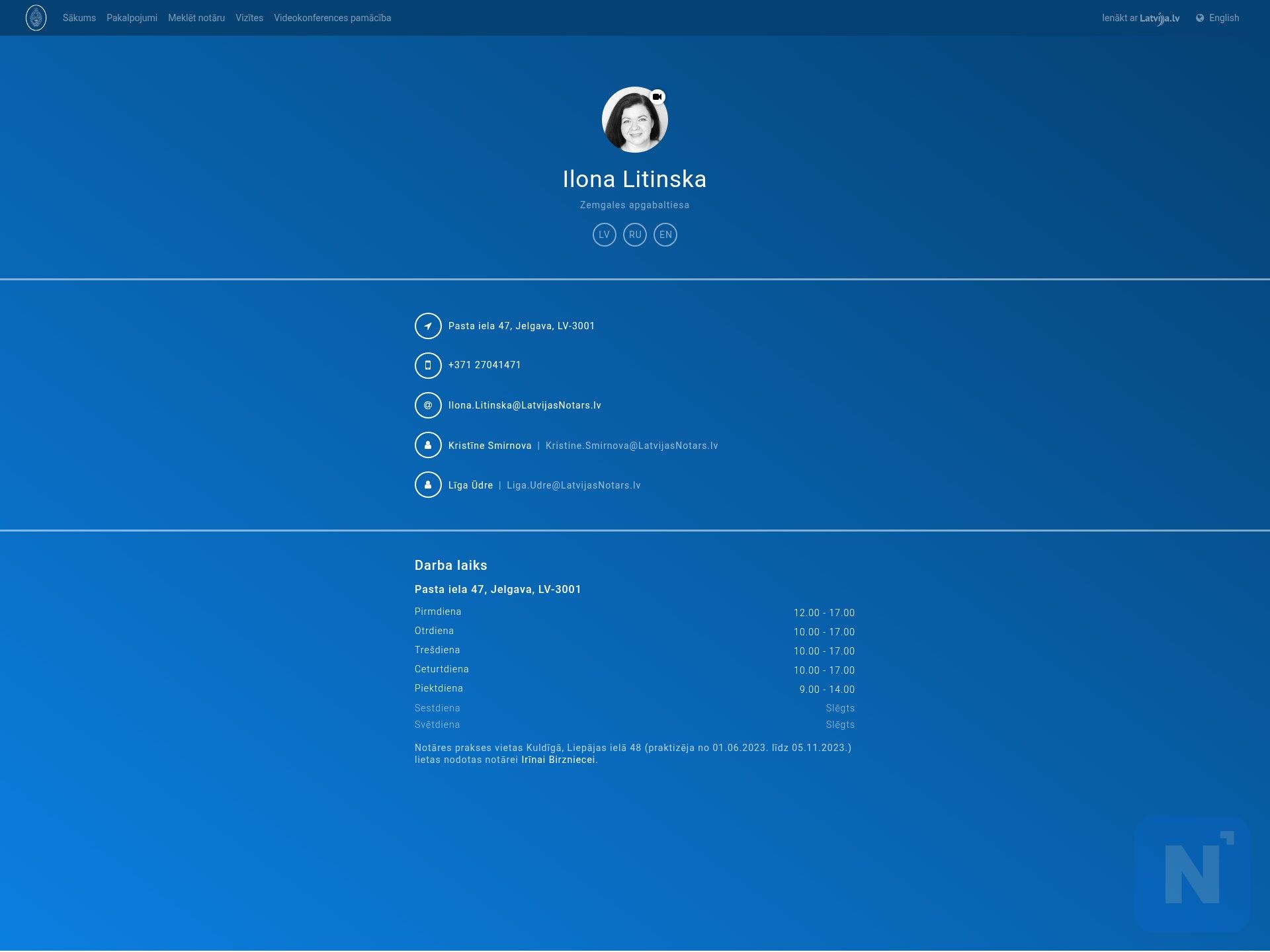The image size is (1270, 952).
Task: Click the person icon next to Līga Ūdre
Action: point(428,485)
